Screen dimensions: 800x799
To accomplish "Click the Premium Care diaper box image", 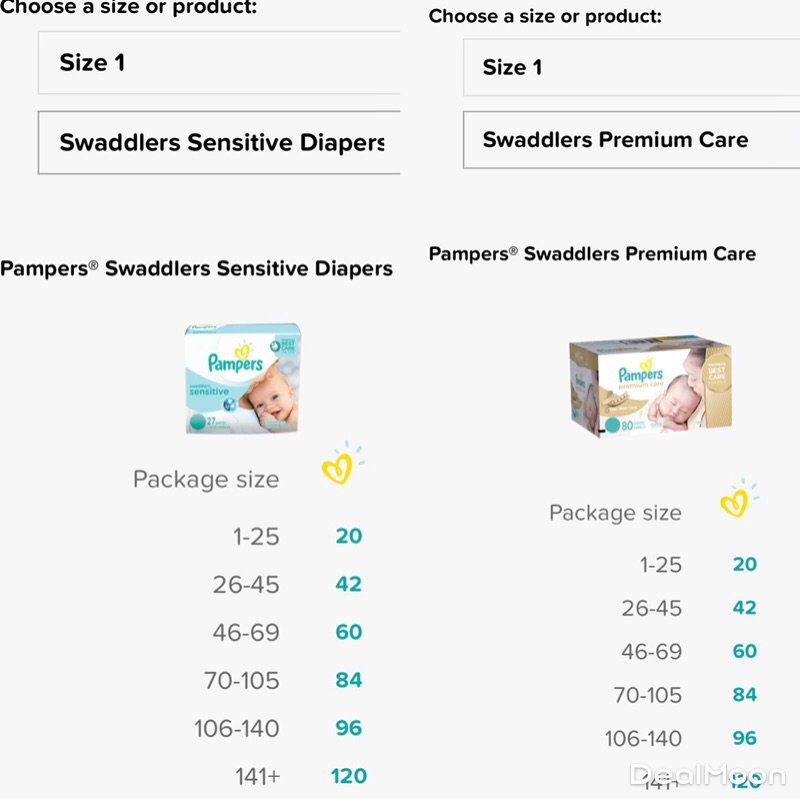I will (650, 386).
